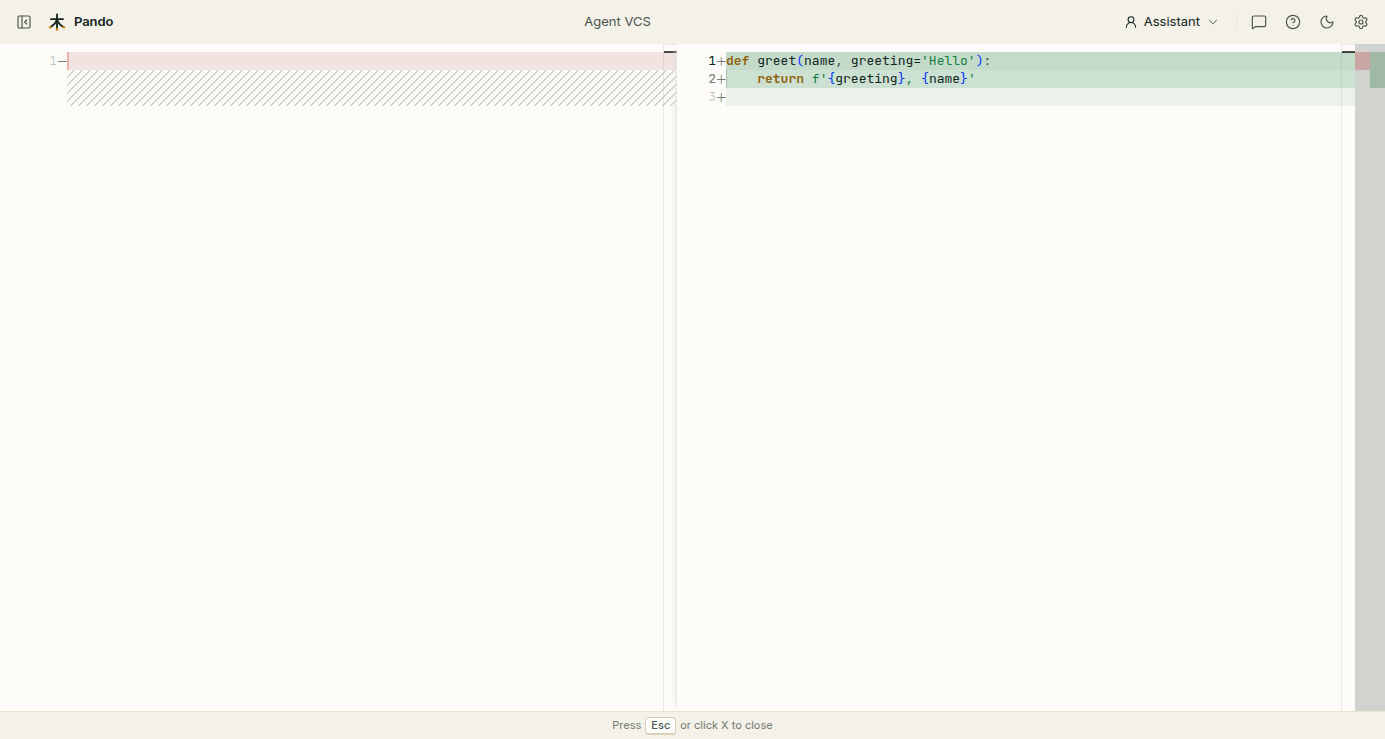The image size is (1385, 739).
Task: Open the settings gear icon
Action: 1361,22
